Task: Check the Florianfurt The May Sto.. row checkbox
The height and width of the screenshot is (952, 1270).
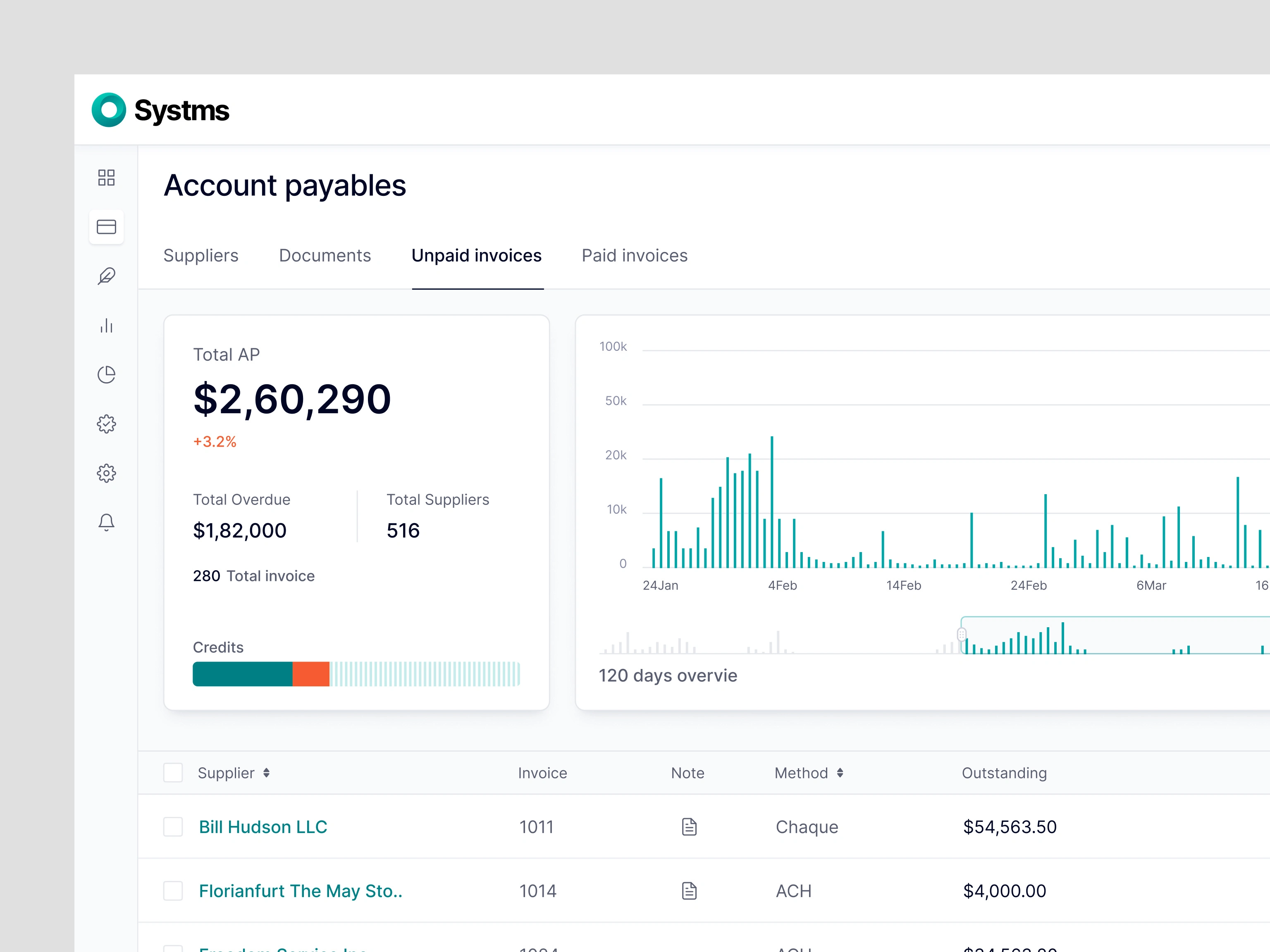Action: [173, 890]
